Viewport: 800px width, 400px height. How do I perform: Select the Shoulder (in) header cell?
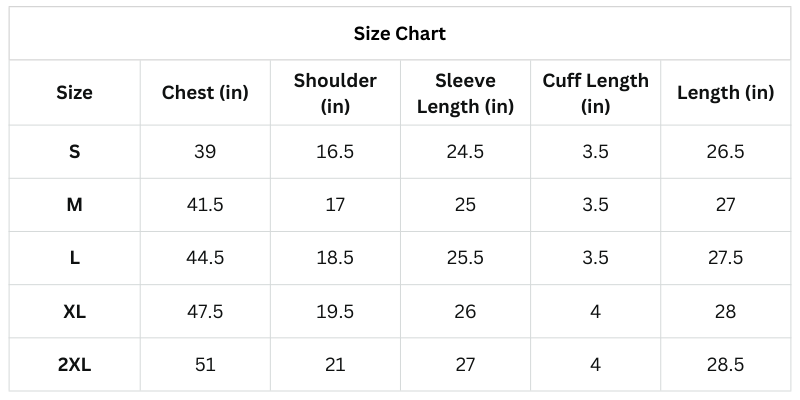(x=335, y=93)
